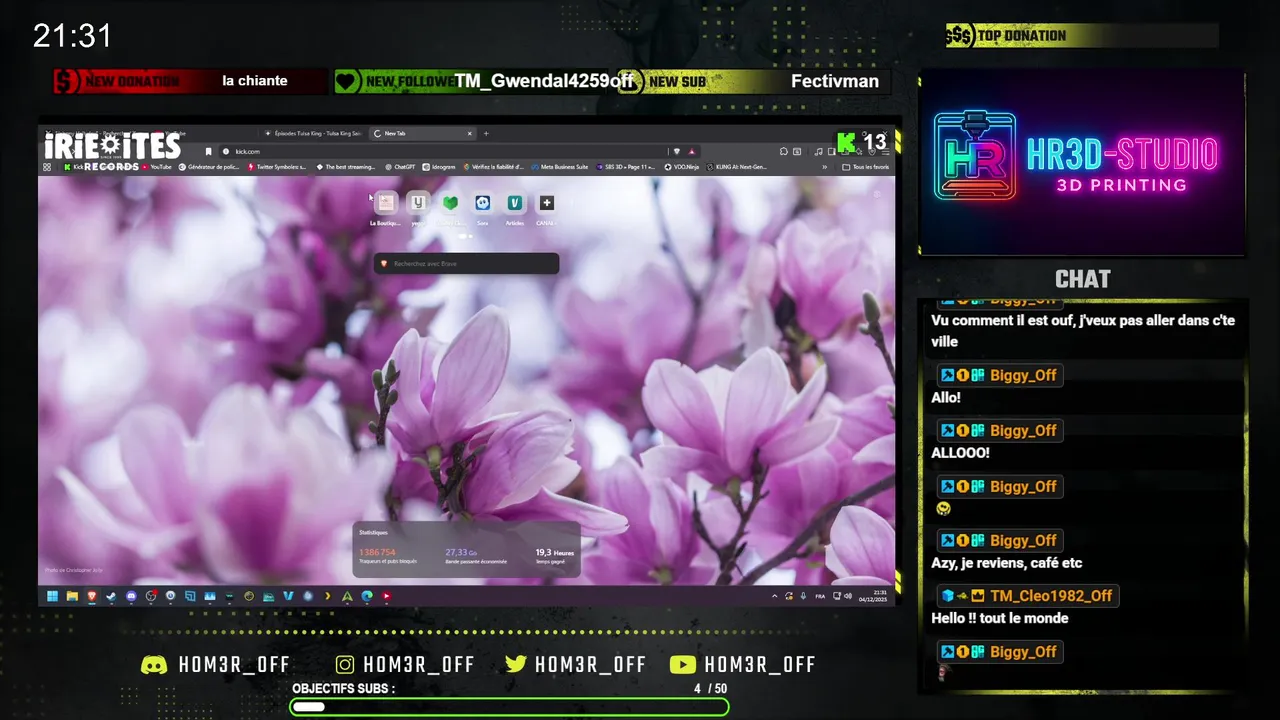Screen dimensions: 1280x720
Task: Open the Articles shortcut tile
Action: pyautogui.click(x=514, y=203)
